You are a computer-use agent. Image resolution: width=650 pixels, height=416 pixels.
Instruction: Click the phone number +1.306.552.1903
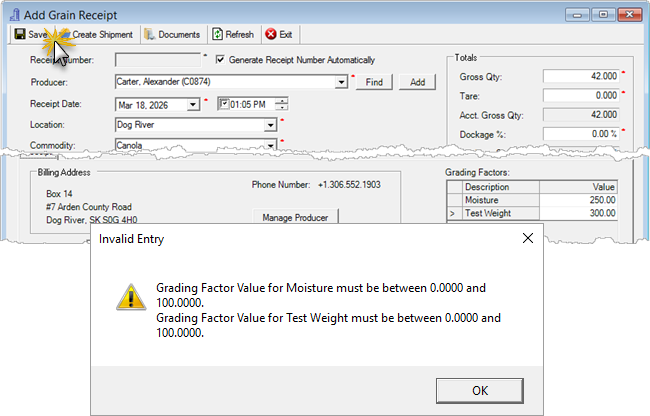click(349, 185)
